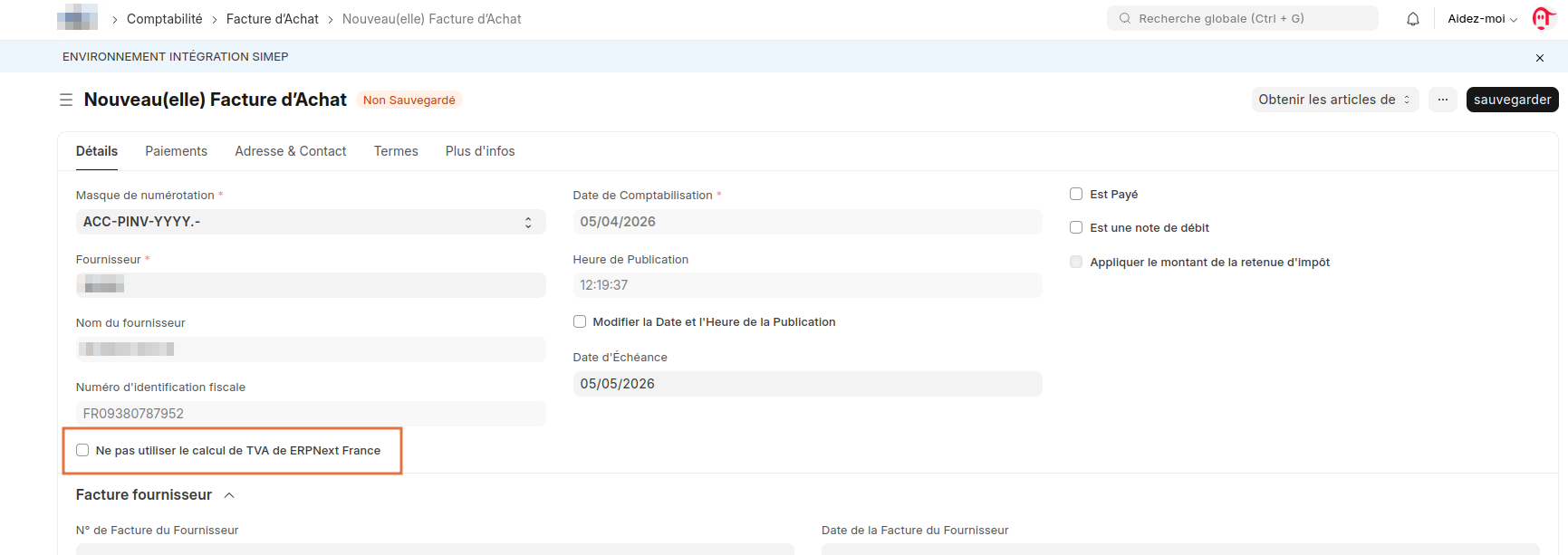
Task: Expand Obtenir les articles de menu
Action: [x=1335, y=100]
